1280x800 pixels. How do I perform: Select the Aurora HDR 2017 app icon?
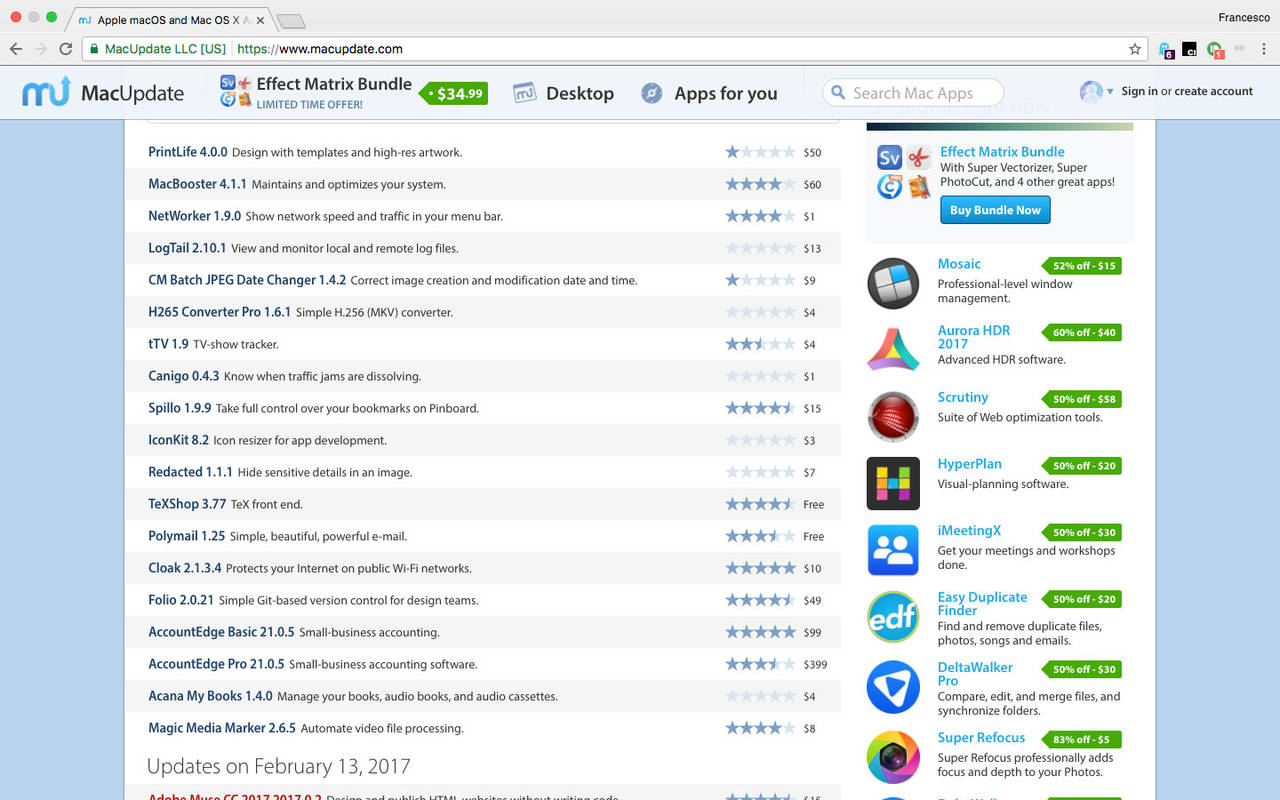tap(893, 350)
